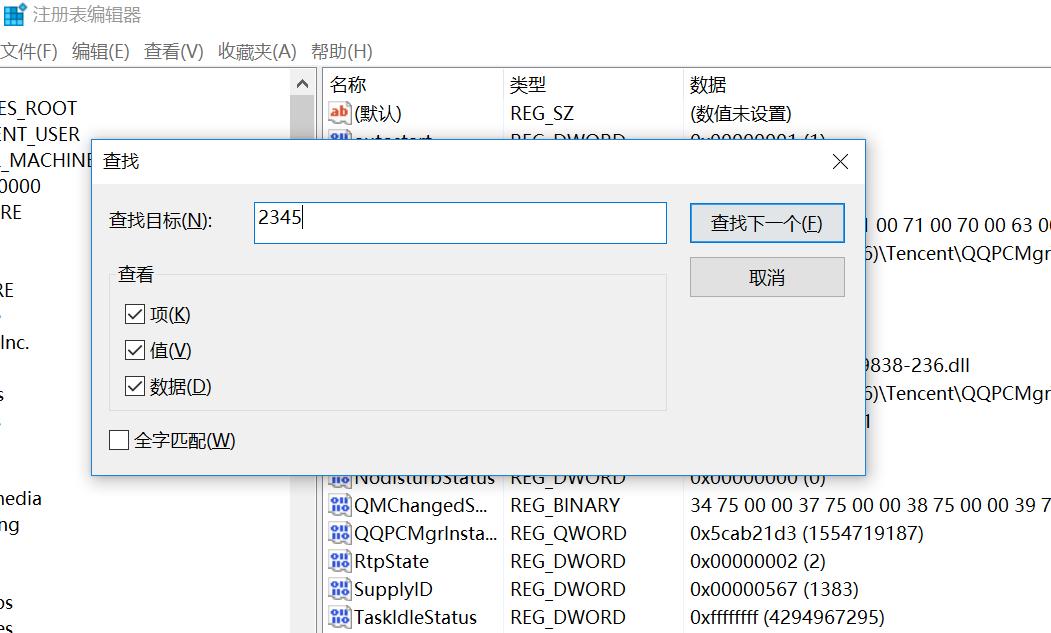This screenshot has height=633, width=1051.
Task: Click the icon beside SupplyID
Action: pos(338,589)
